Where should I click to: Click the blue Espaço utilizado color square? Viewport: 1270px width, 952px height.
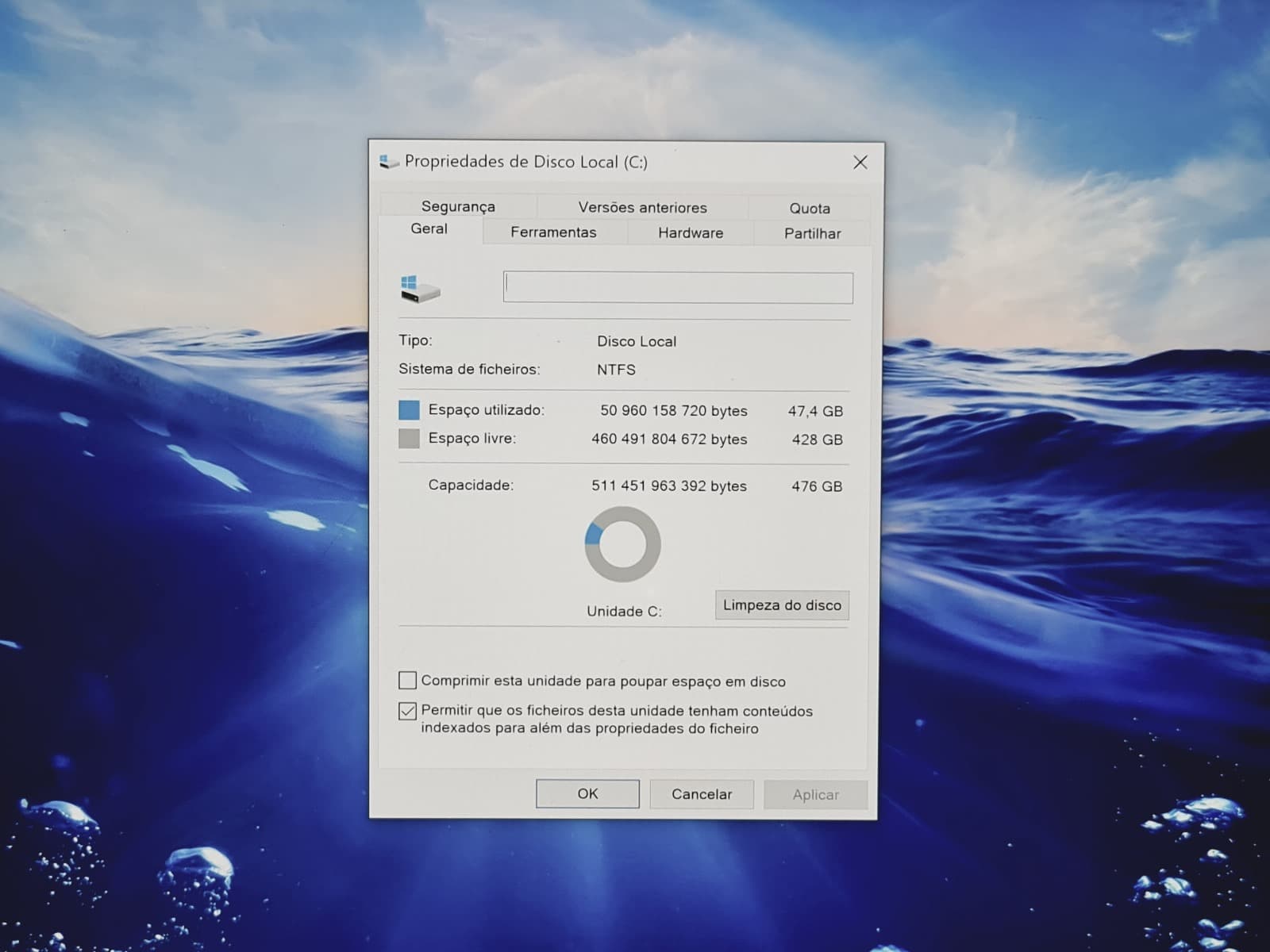coord(409,410)
